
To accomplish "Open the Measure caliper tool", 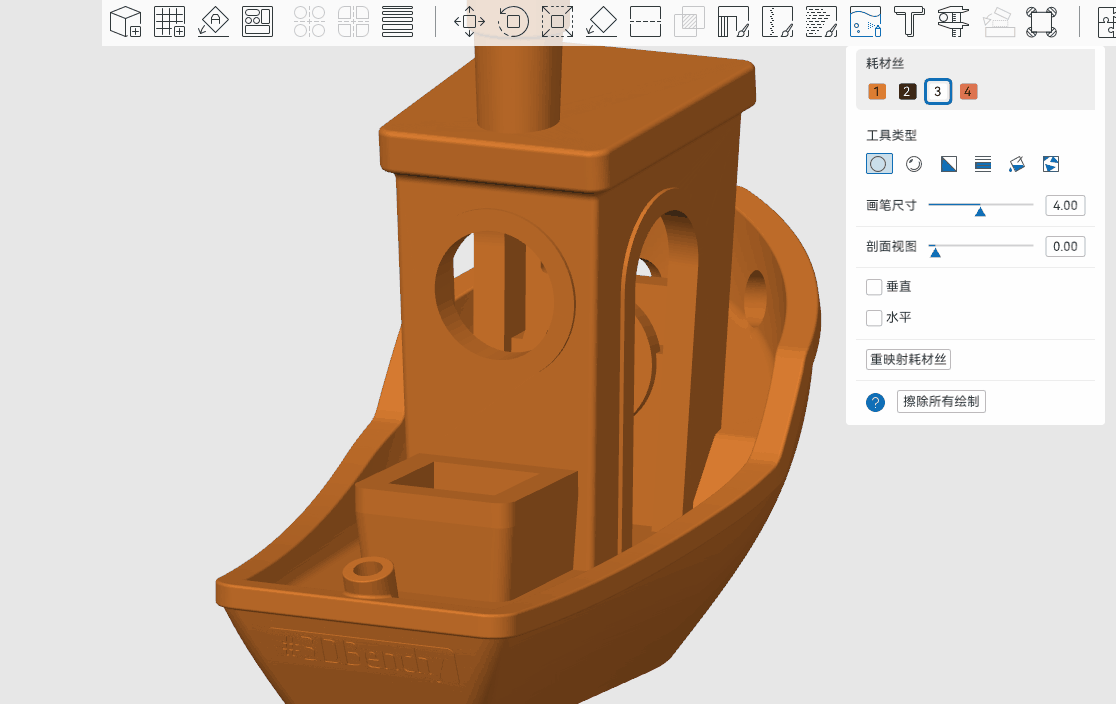I will [953, 21].
